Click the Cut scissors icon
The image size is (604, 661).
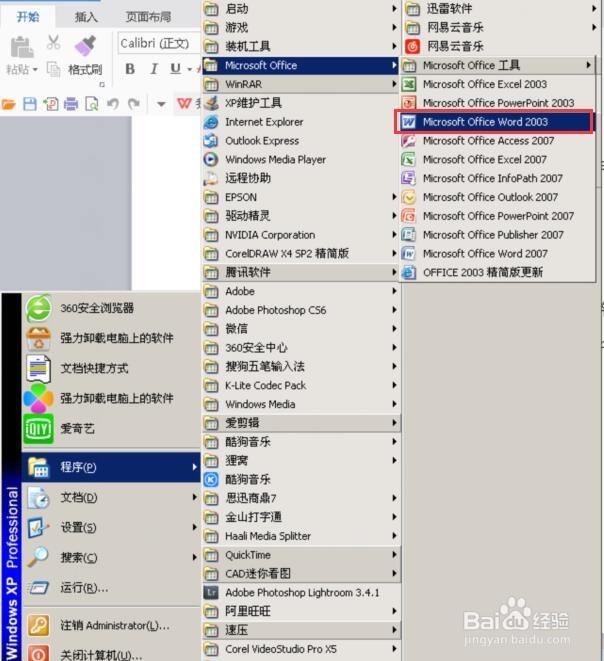[53, 42]
